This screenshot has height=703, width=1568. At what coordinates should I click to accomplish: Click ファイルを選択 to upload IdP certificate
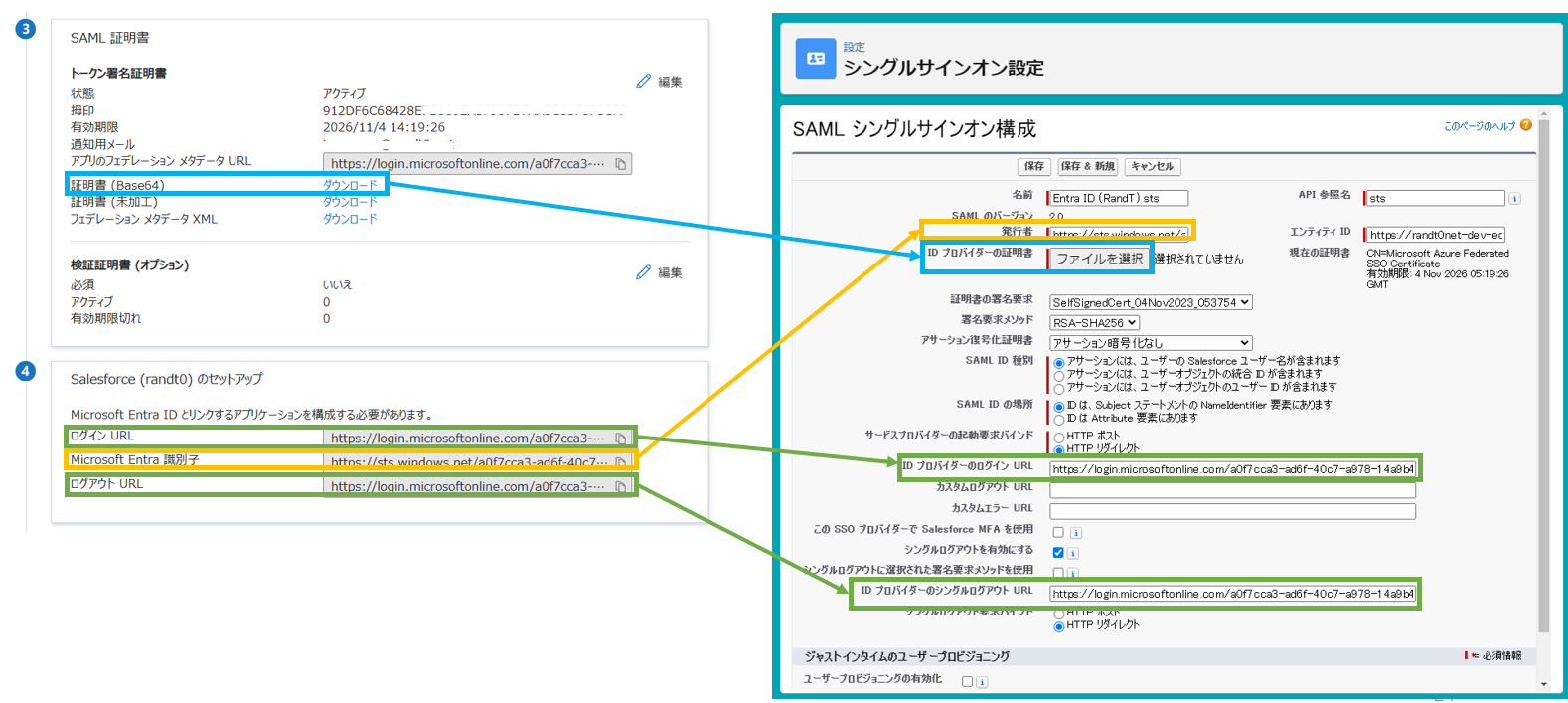pos(1099,259)
